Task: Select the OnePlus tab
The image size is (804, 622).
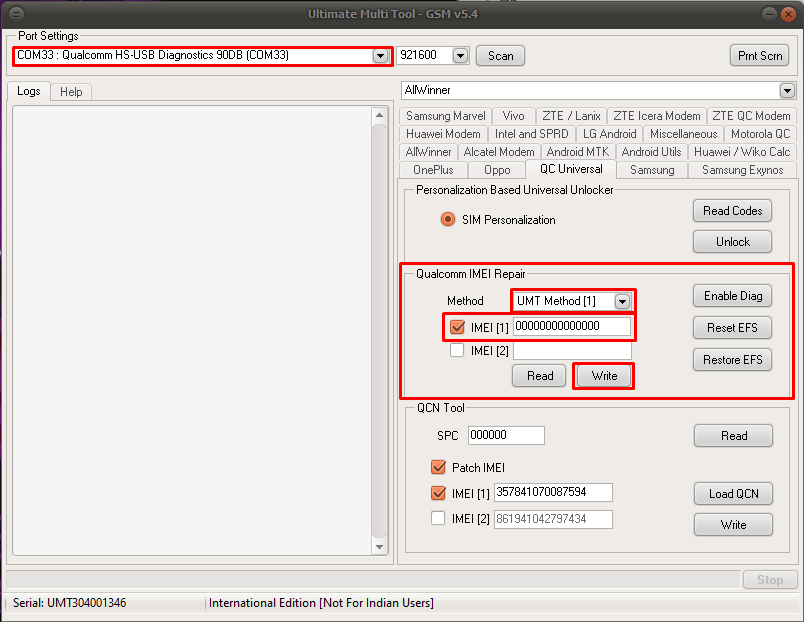Action: point(433,170)
